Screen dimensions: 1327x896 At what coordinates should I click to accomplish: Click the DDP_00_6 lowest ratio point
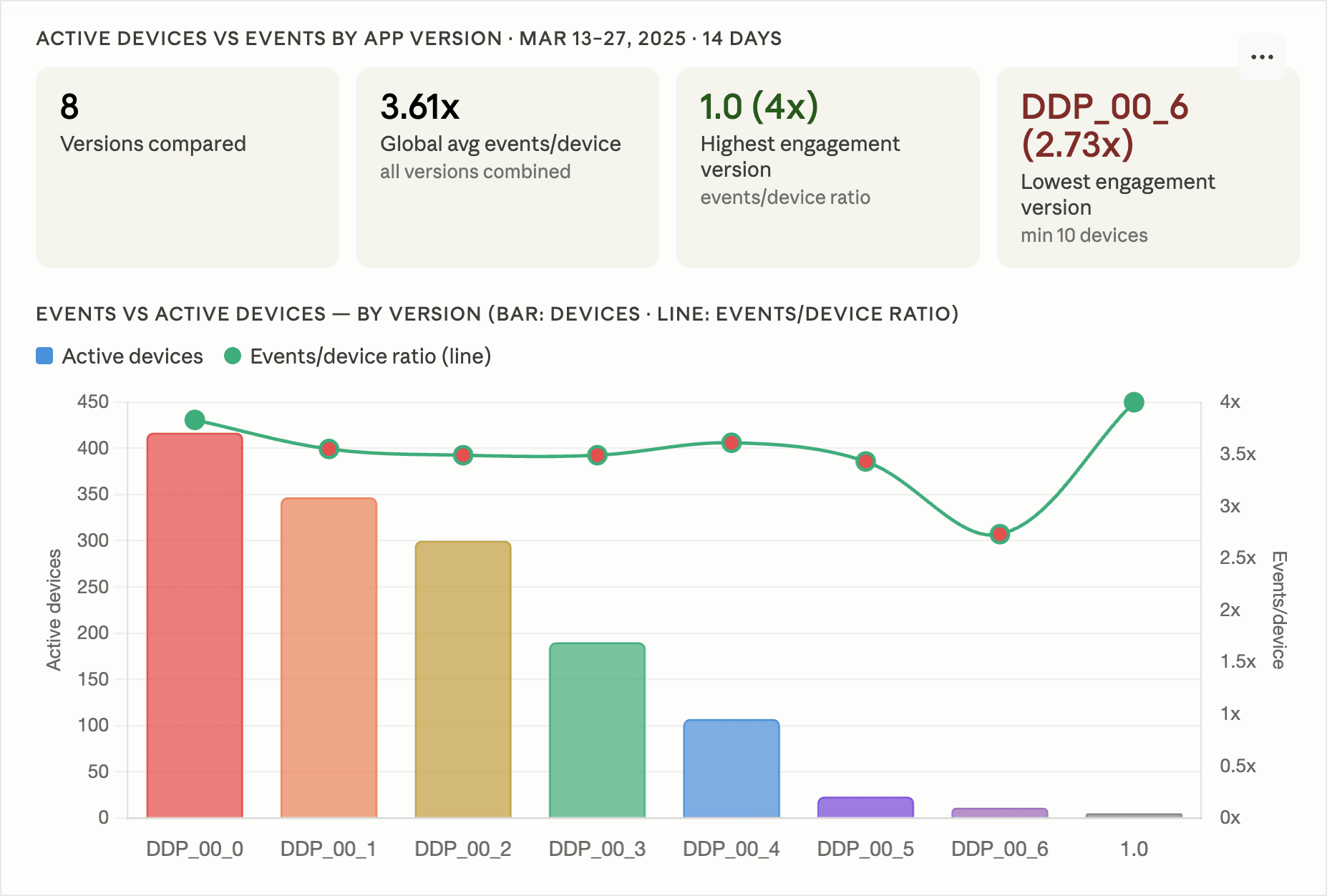[1000, 534]
